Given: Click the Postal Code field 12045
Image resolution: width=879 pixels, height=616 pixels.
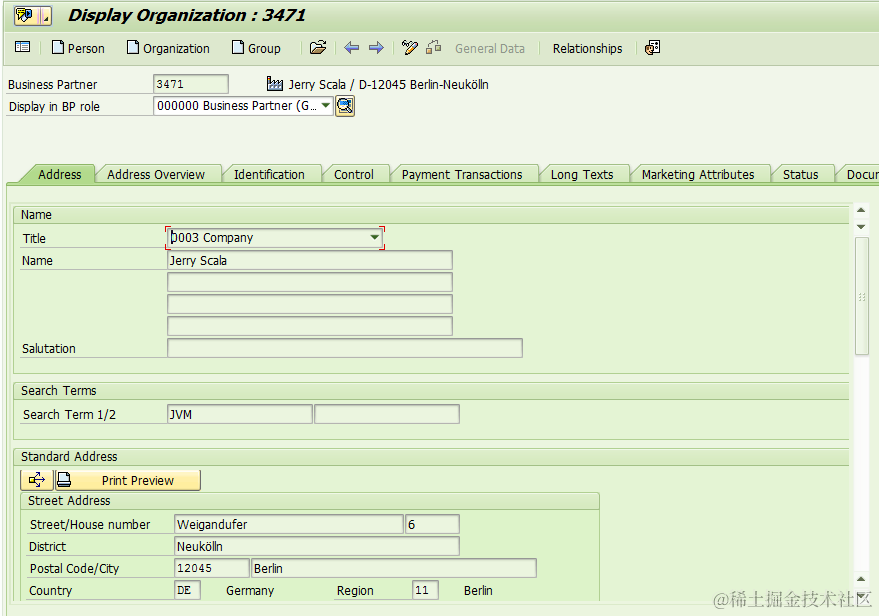Looking at the screenshot, I should click(211, 568).
